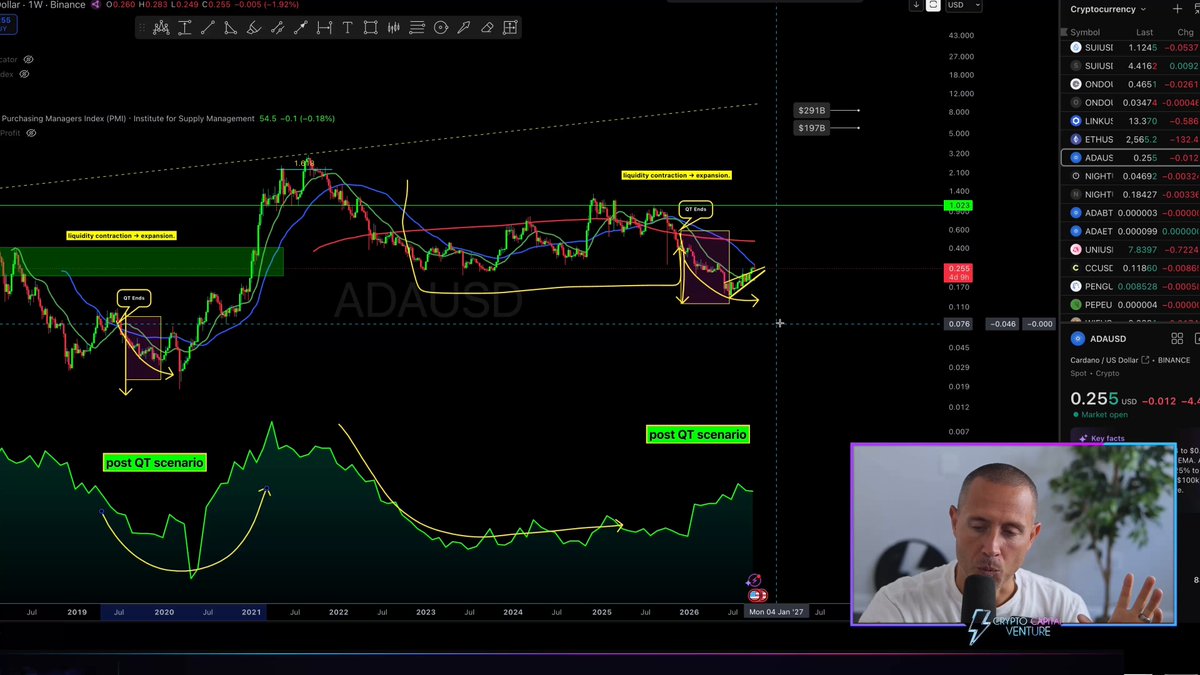Select the arrow marker tool
Screen dimensions: 1200x675
point(463,28)
